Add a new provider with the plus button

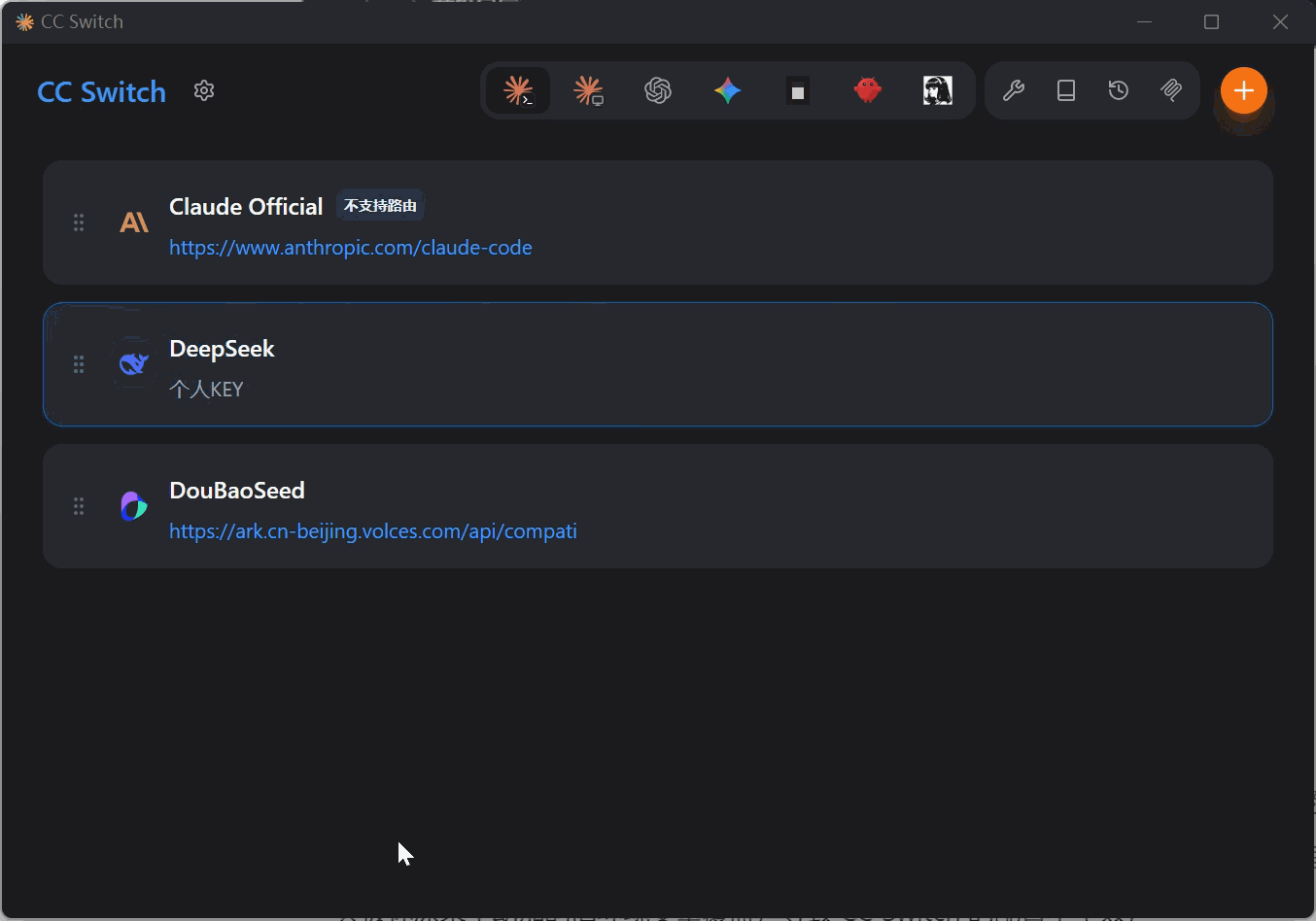1244,91
